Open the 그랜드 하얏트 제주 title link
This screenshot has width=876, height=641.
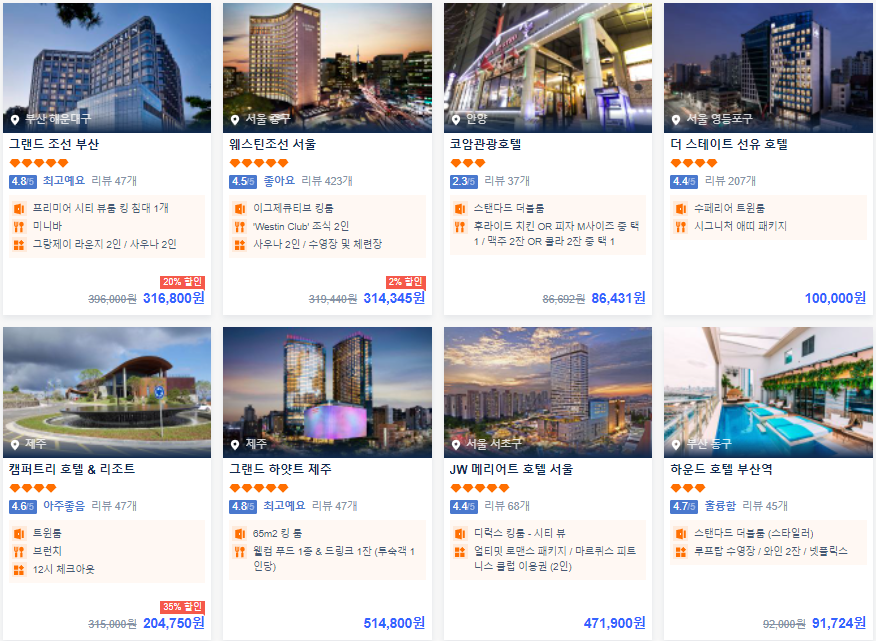coord(280,469)
